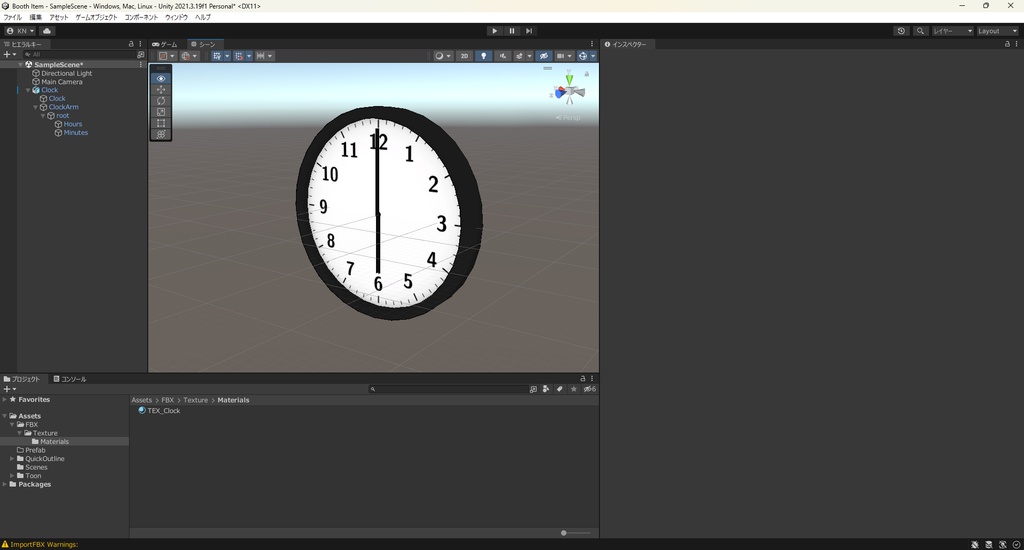Open search picker icon in Project panel
Screen dimensions: 1024x550
tap(533, 389)
